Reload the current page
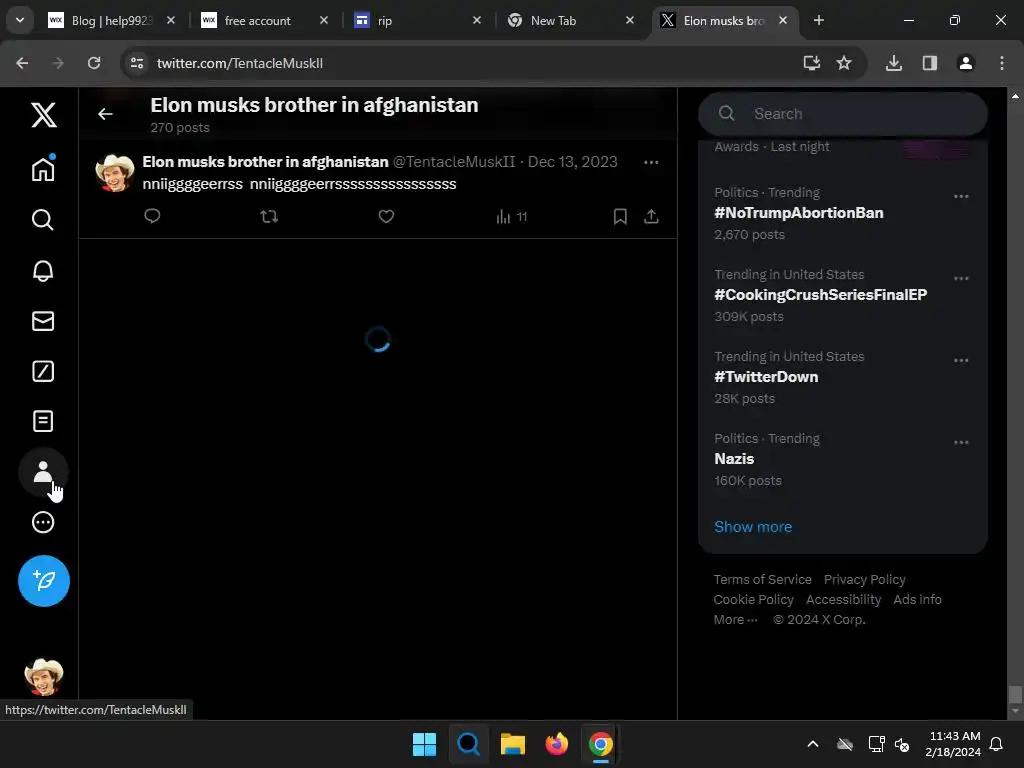The width and height of the screenshot is (1024, 768). point(94,63)
